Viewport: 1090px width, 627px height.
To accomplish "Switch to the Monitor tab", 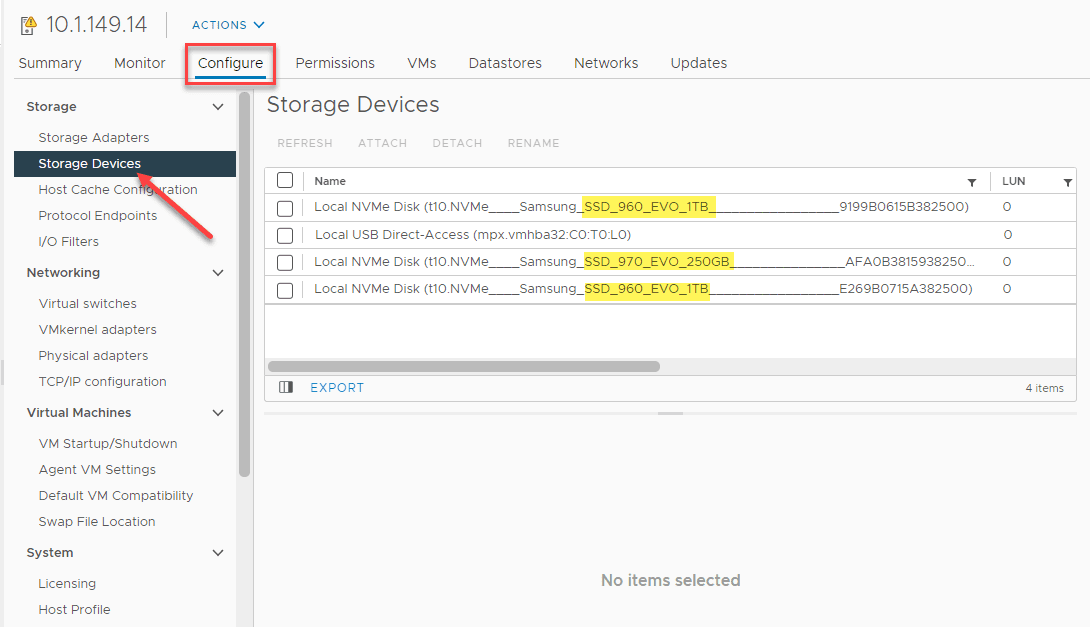I will coord(140,63).
